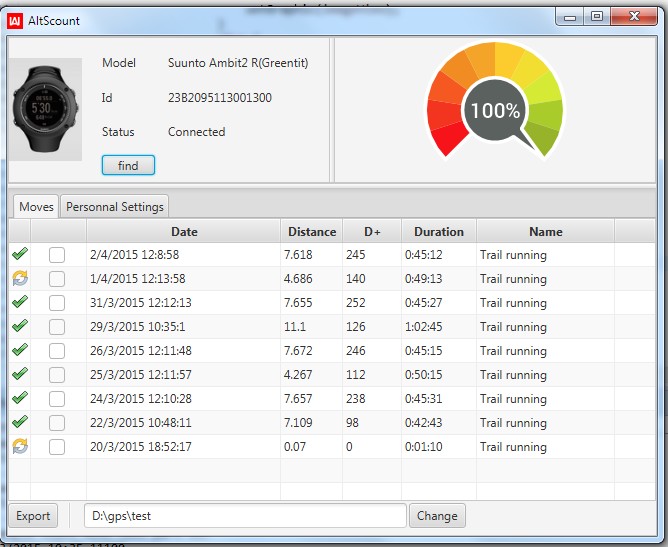Screen dimensions: 668x547
Task: Select the checkbox for 22/3/2015 10:48:11
Action: pyautogui.click(x=57, y=423)
